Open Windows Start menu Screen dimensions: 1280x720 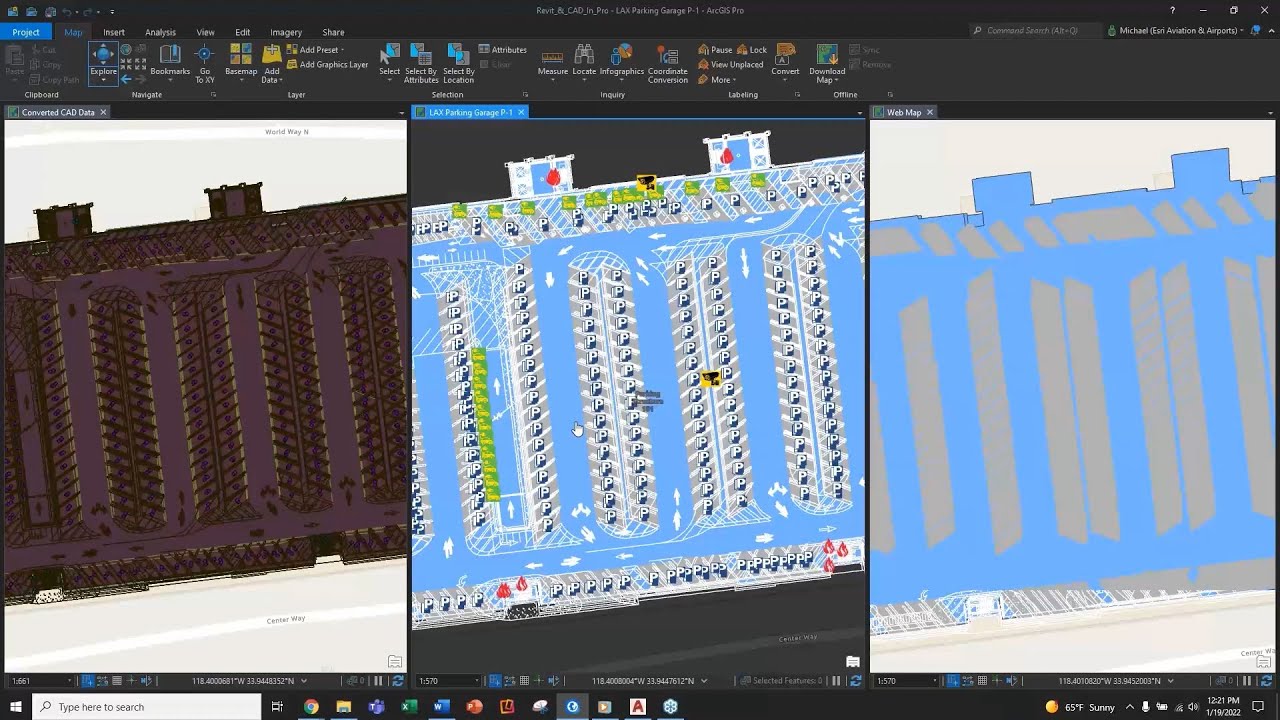(16, 707)
